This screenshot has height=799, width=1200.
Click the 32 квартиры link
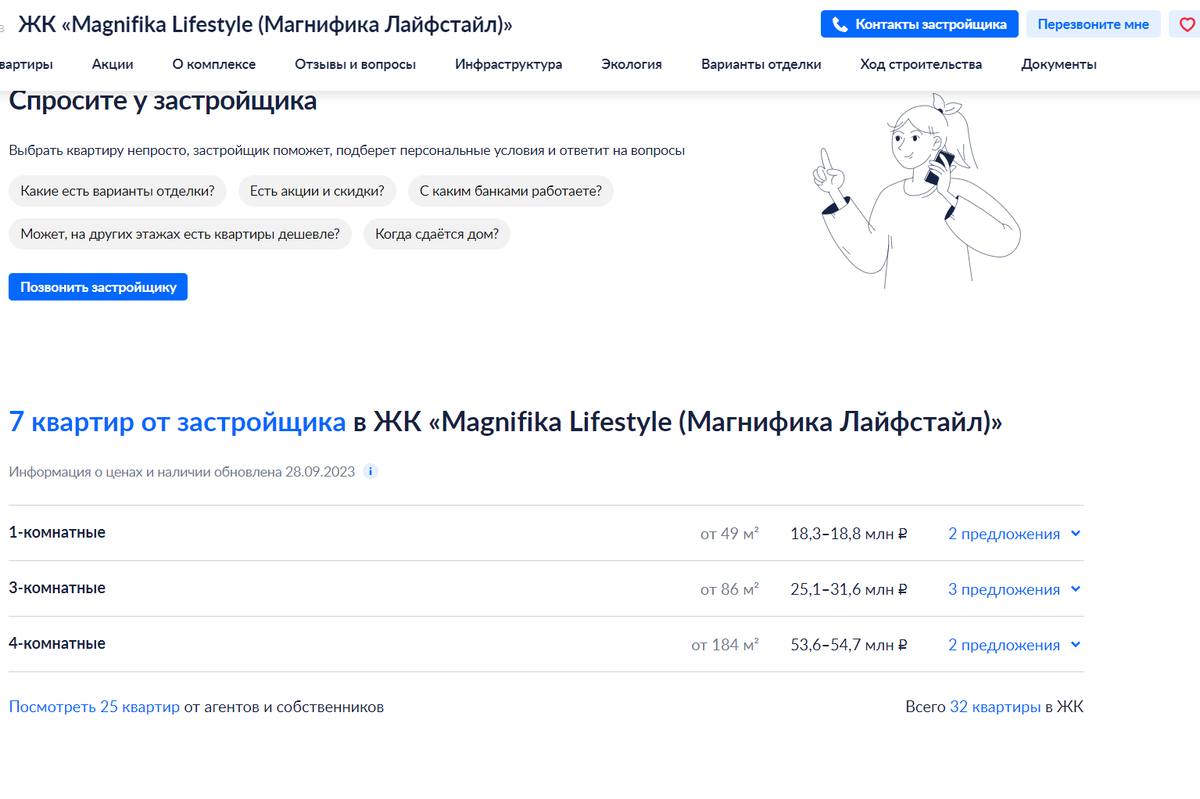995,706
